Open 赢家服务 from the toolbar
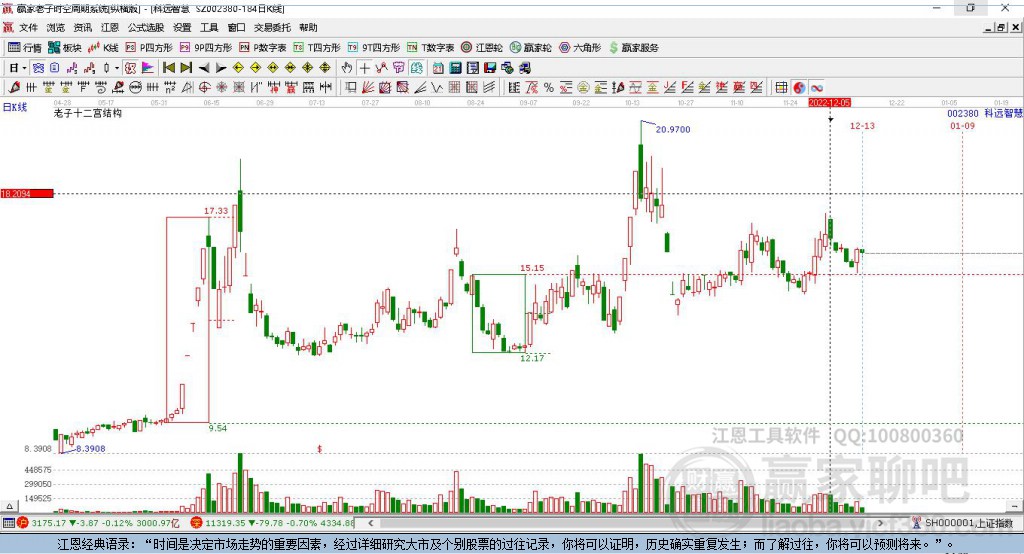This screenshot has height=554, width=1024. (x=634, y=47)
